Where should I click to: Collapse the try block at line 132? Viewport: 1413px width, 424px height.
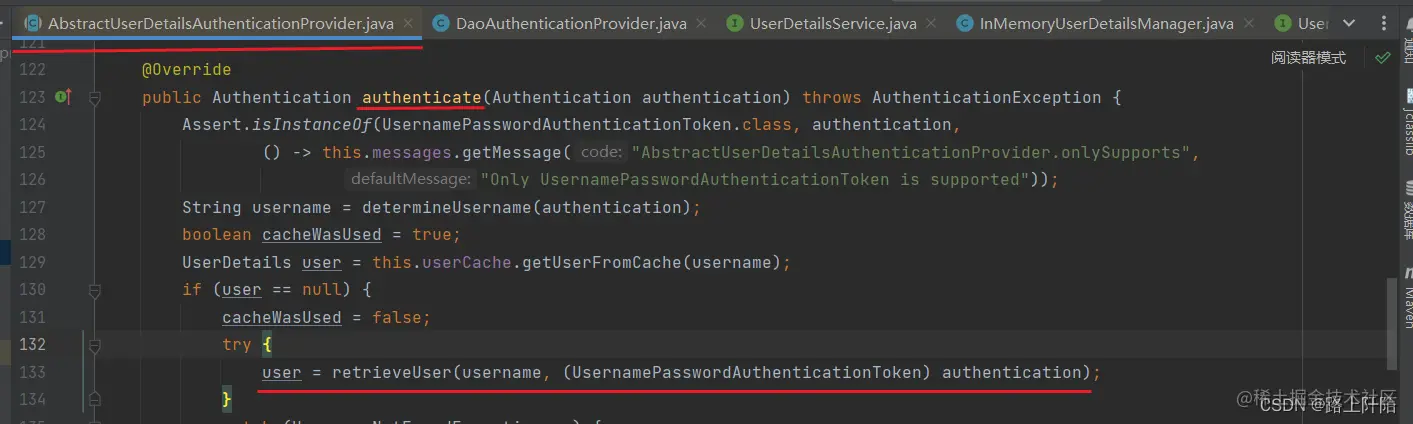point(95,346)
